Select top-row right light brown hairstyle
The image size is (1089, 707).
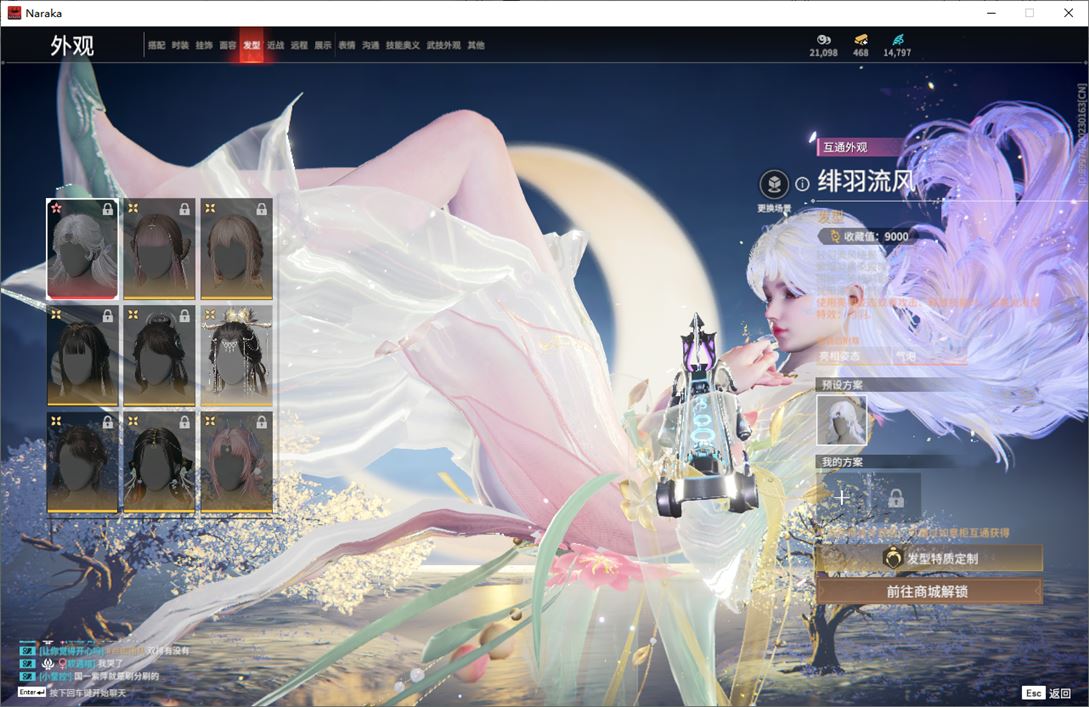(x=236, y=249)
